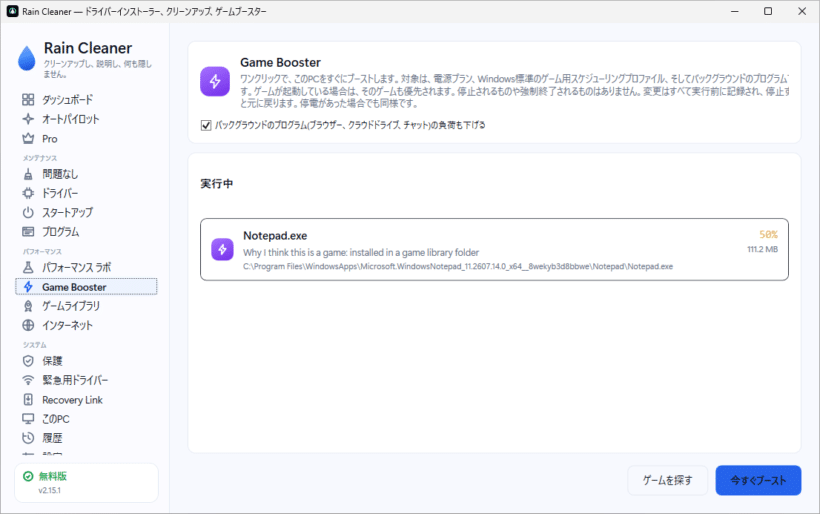Click the startup power icon
The image size is (820, 514).
pos(28,212)
